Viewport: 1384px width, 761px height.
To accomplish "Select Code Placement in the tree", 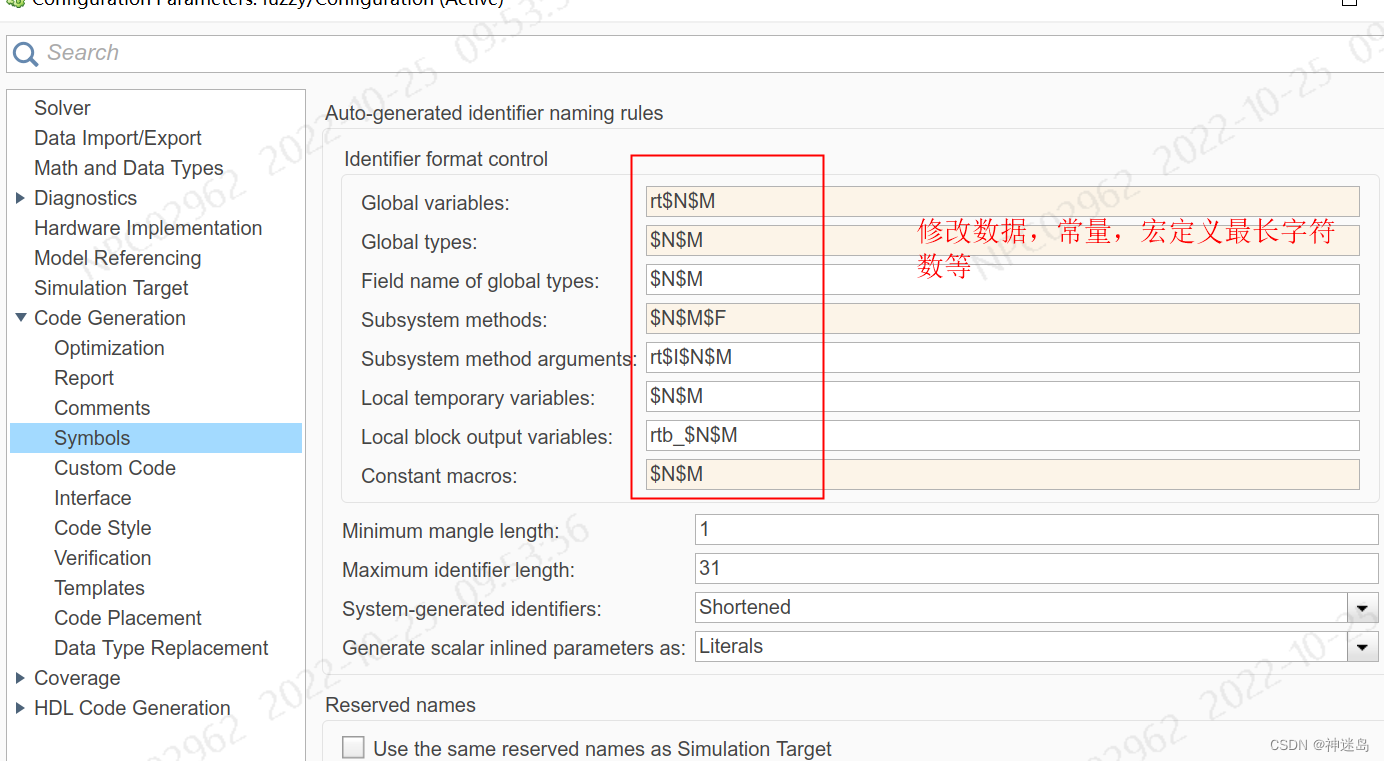I will tap(128, 618).
